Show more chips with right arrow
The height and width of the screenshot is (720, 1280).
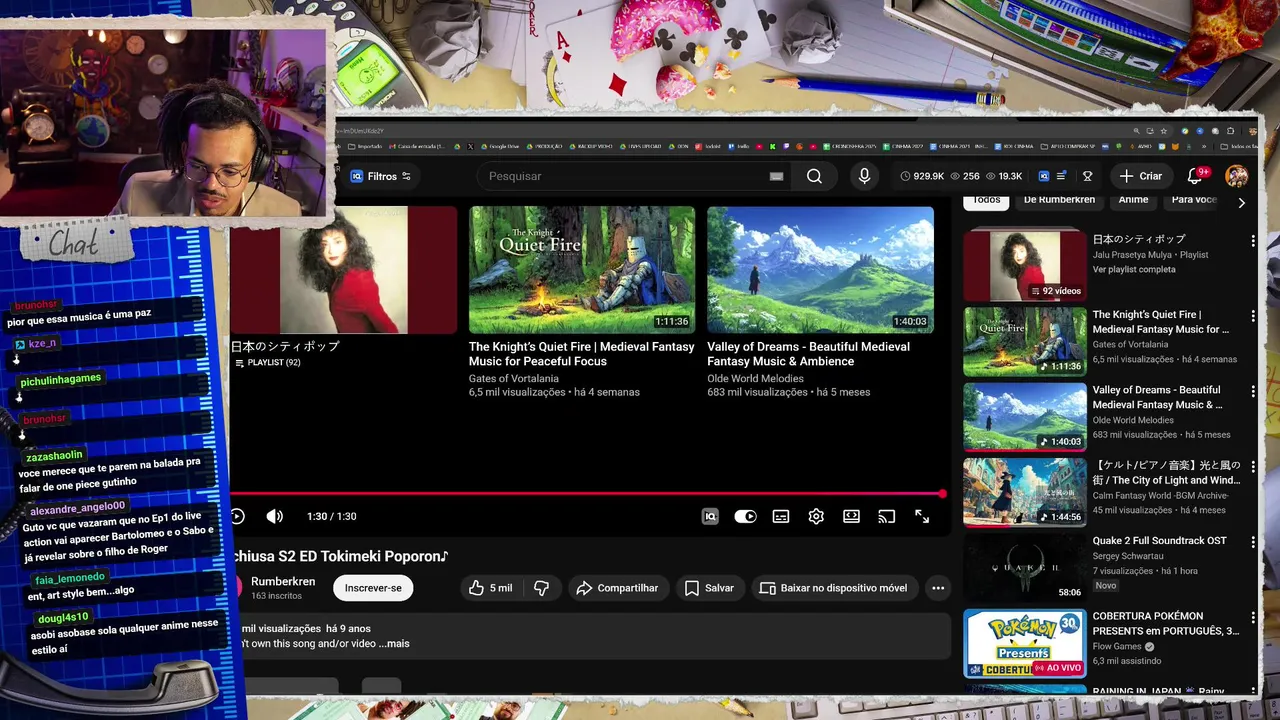coord(1241,202)
